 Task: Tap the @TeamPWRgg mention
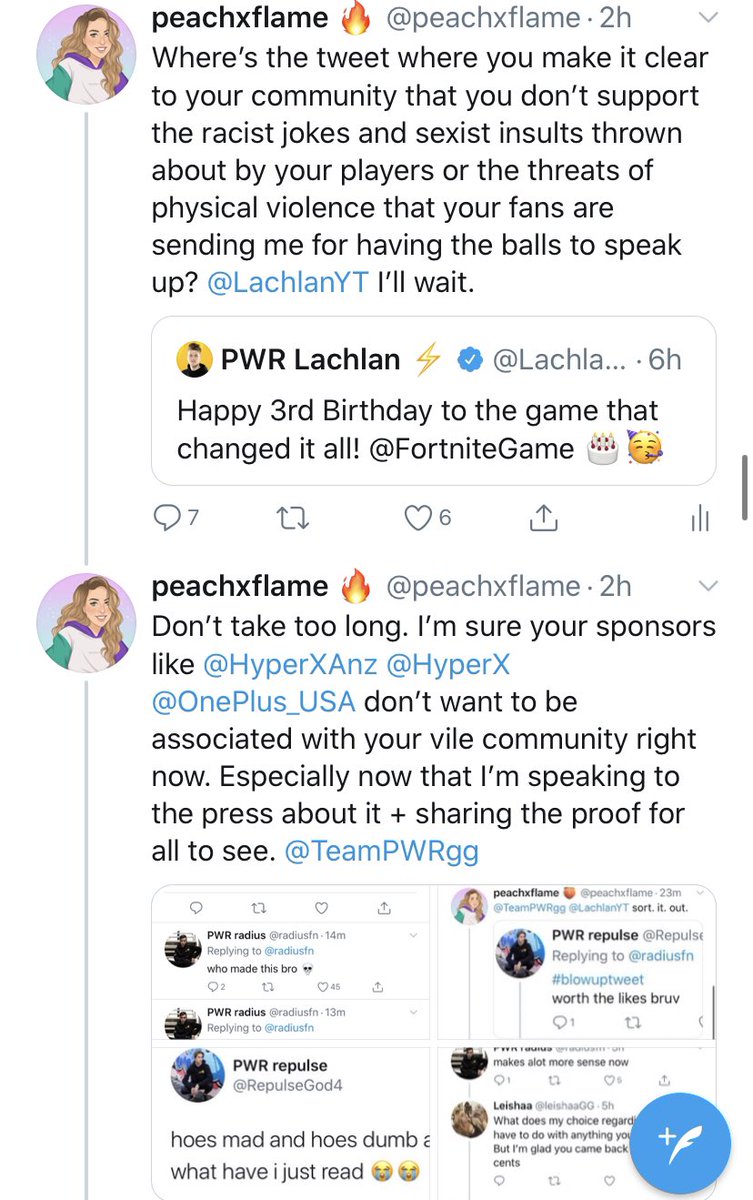pyautogui.click(x=381, y=851)
